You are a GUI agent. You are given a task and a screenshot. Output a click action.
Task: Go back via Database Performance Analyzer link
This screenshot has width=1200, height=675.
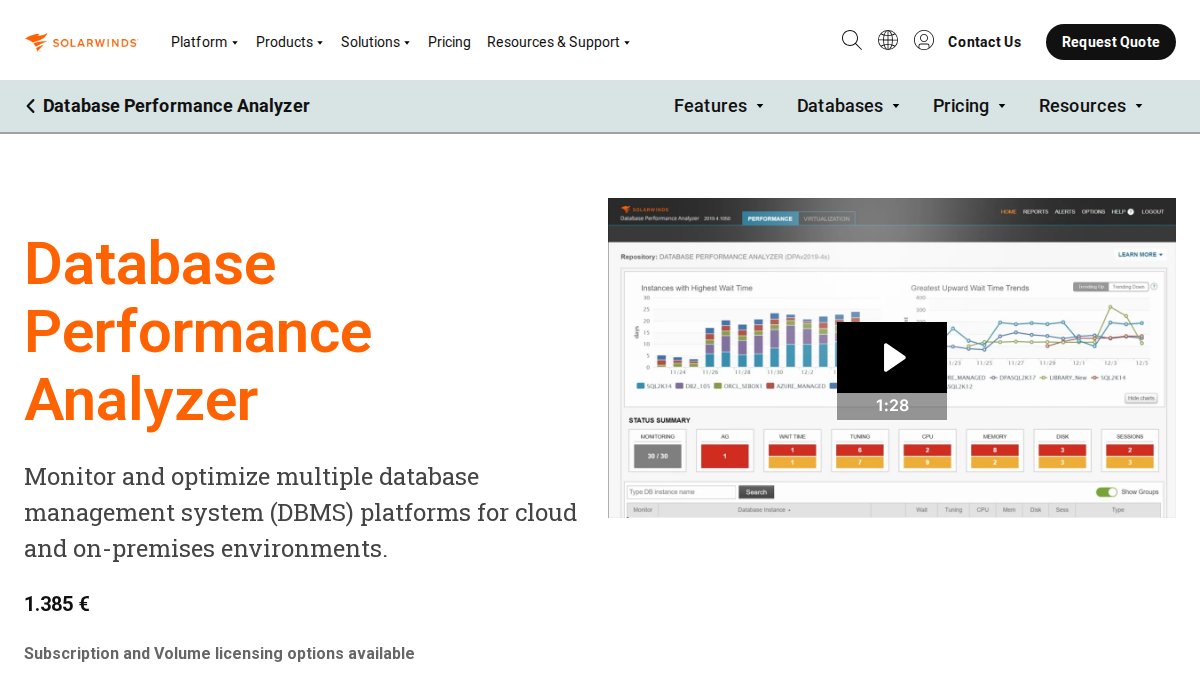pos(176,106)
